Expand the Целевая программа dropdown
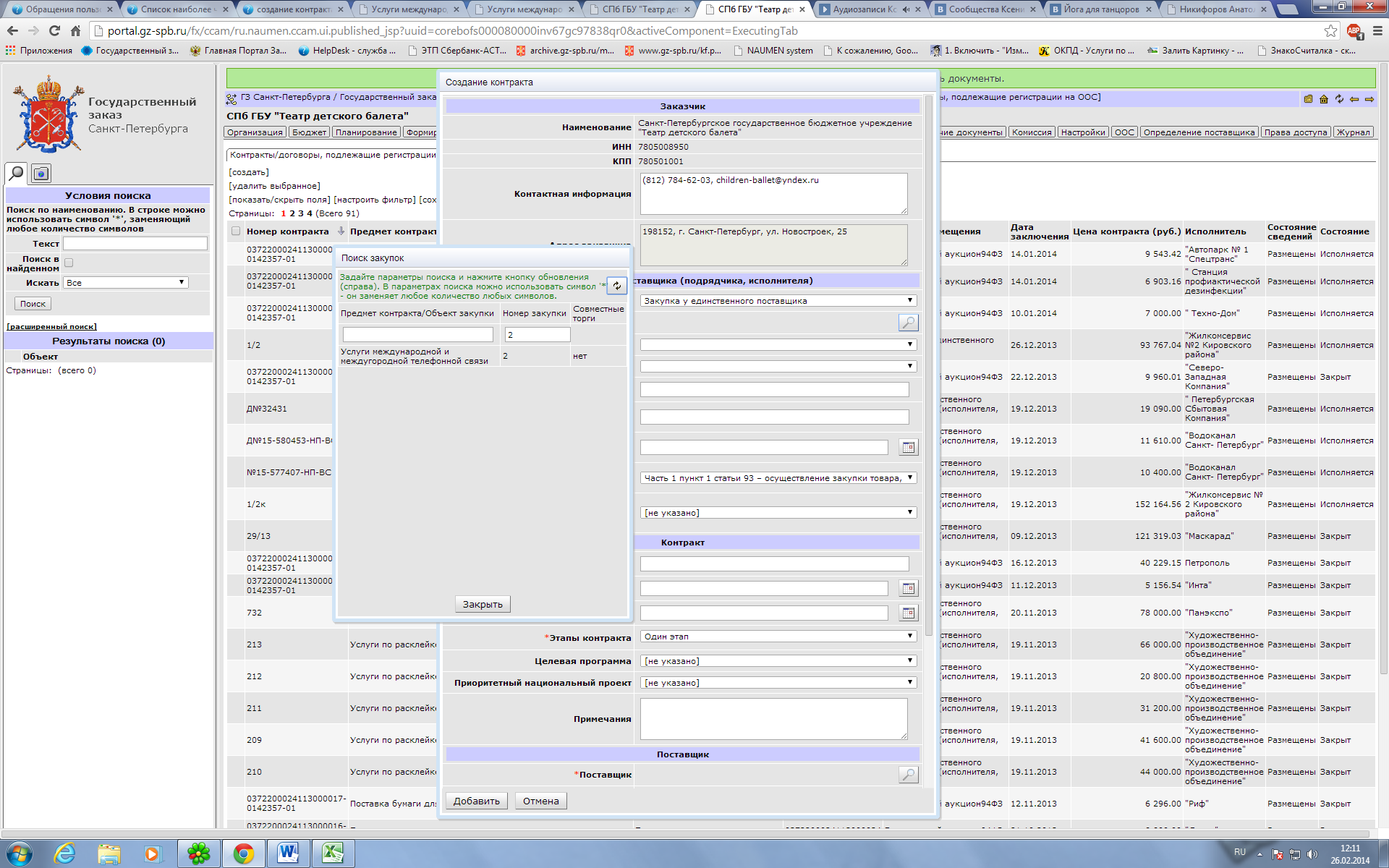The width and height of the screenshot is (1389, 868). [x=778, y=661]
